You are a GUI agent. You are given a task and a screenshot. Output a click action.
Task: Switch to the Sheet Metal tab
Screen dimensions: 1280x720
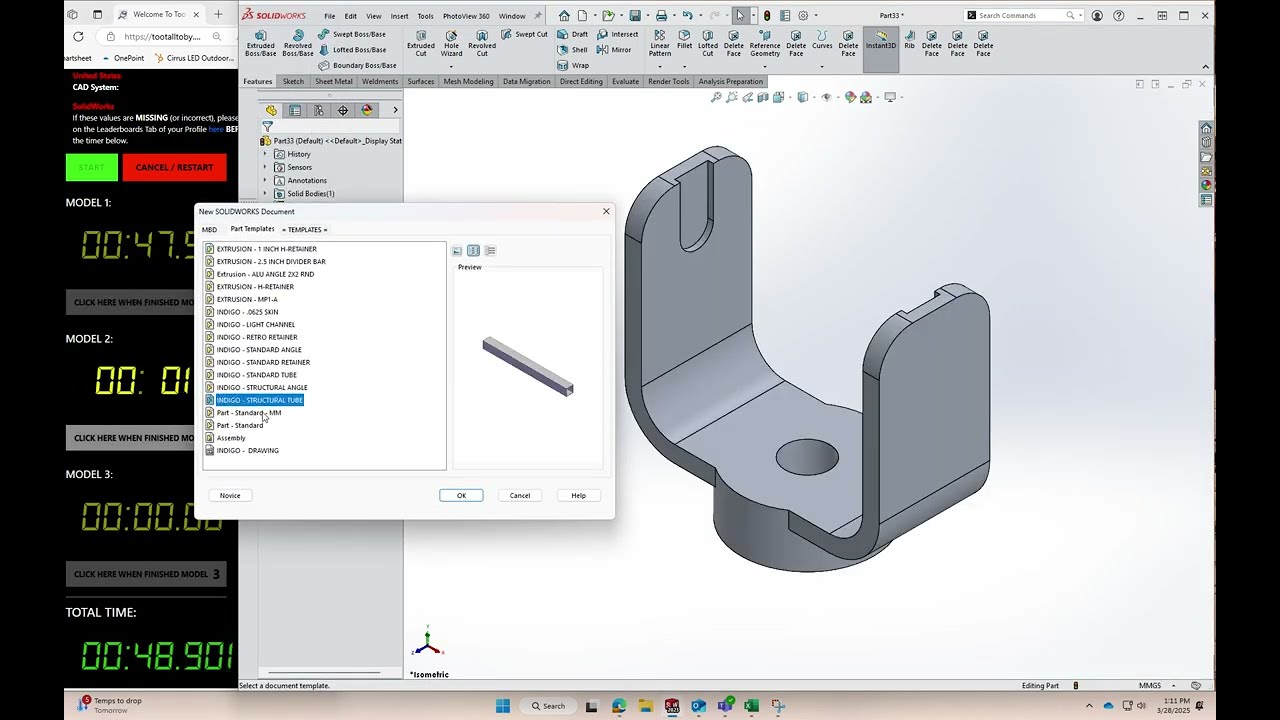point(334,81)
